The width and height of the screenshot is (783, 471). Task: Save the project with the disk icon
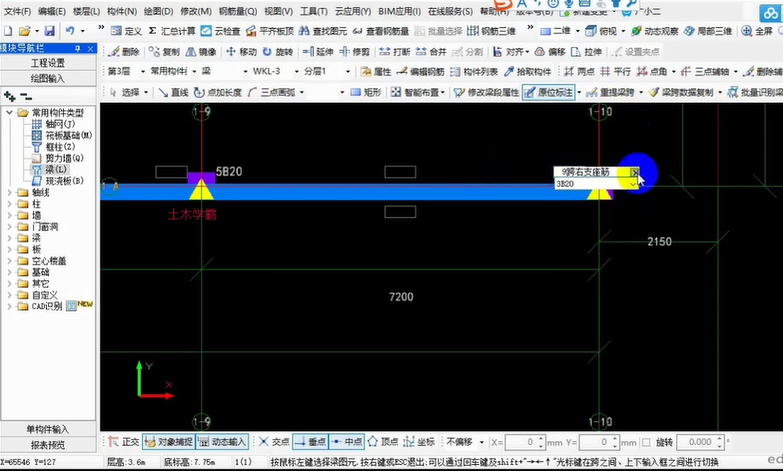click(x=49, y=31)
